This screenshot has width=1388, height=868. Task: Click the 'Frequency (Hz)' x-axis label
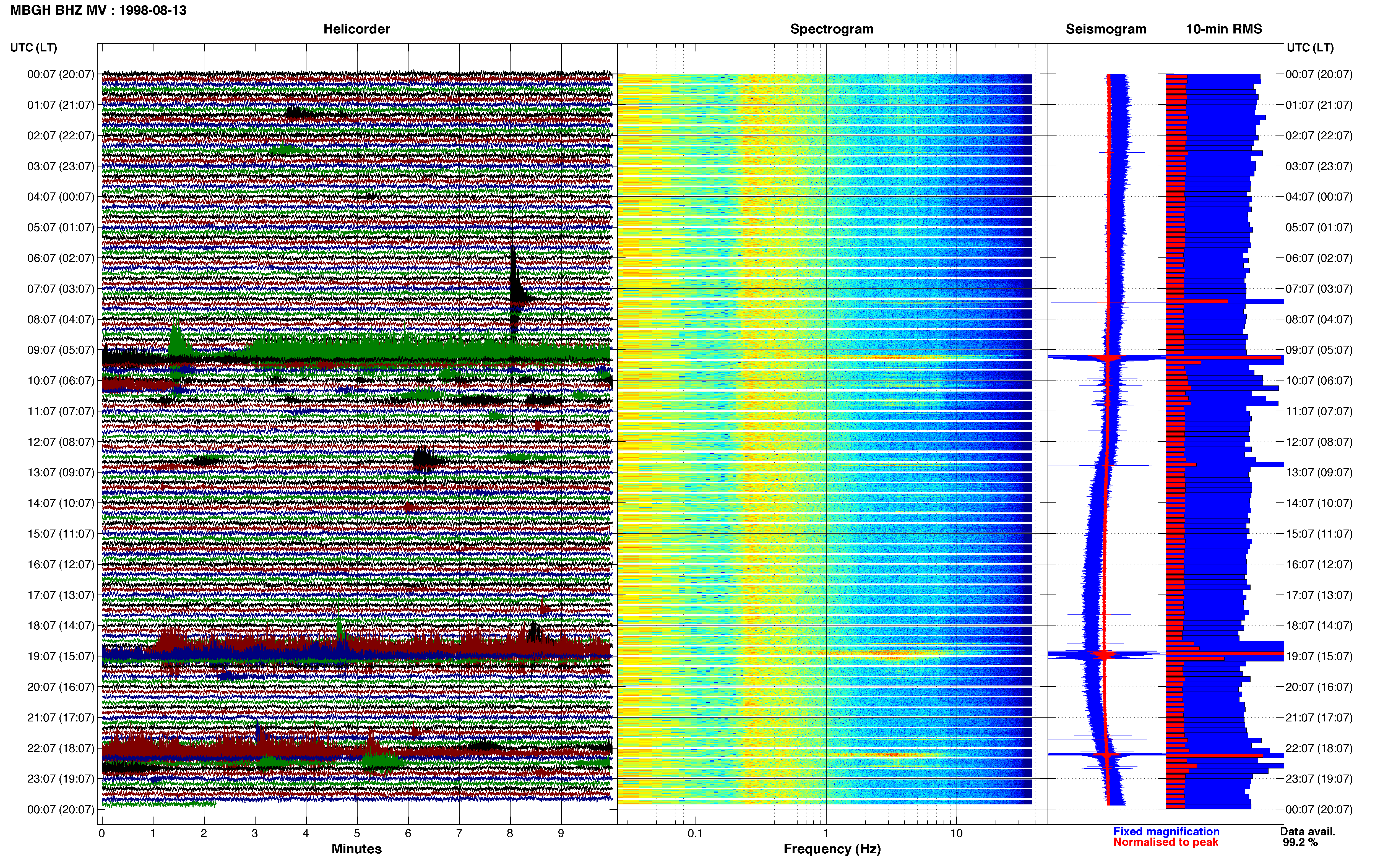tap(832, 849)
